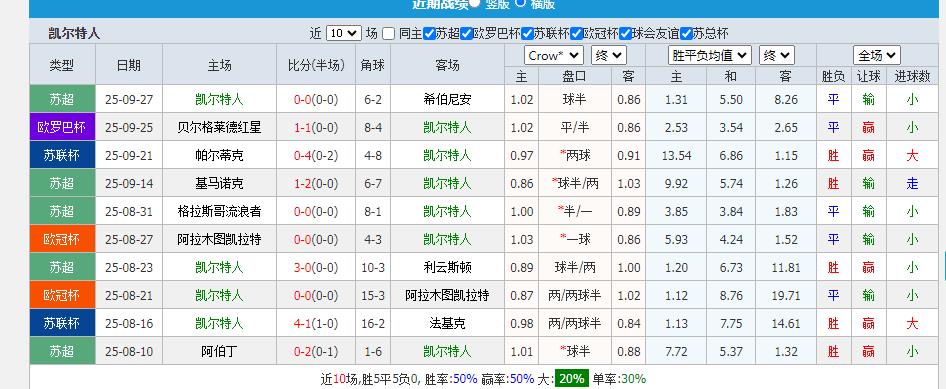Open the 终 dropdown beside Crow*
This screenshot has width=946, height=389.
(x=609, y=55)
